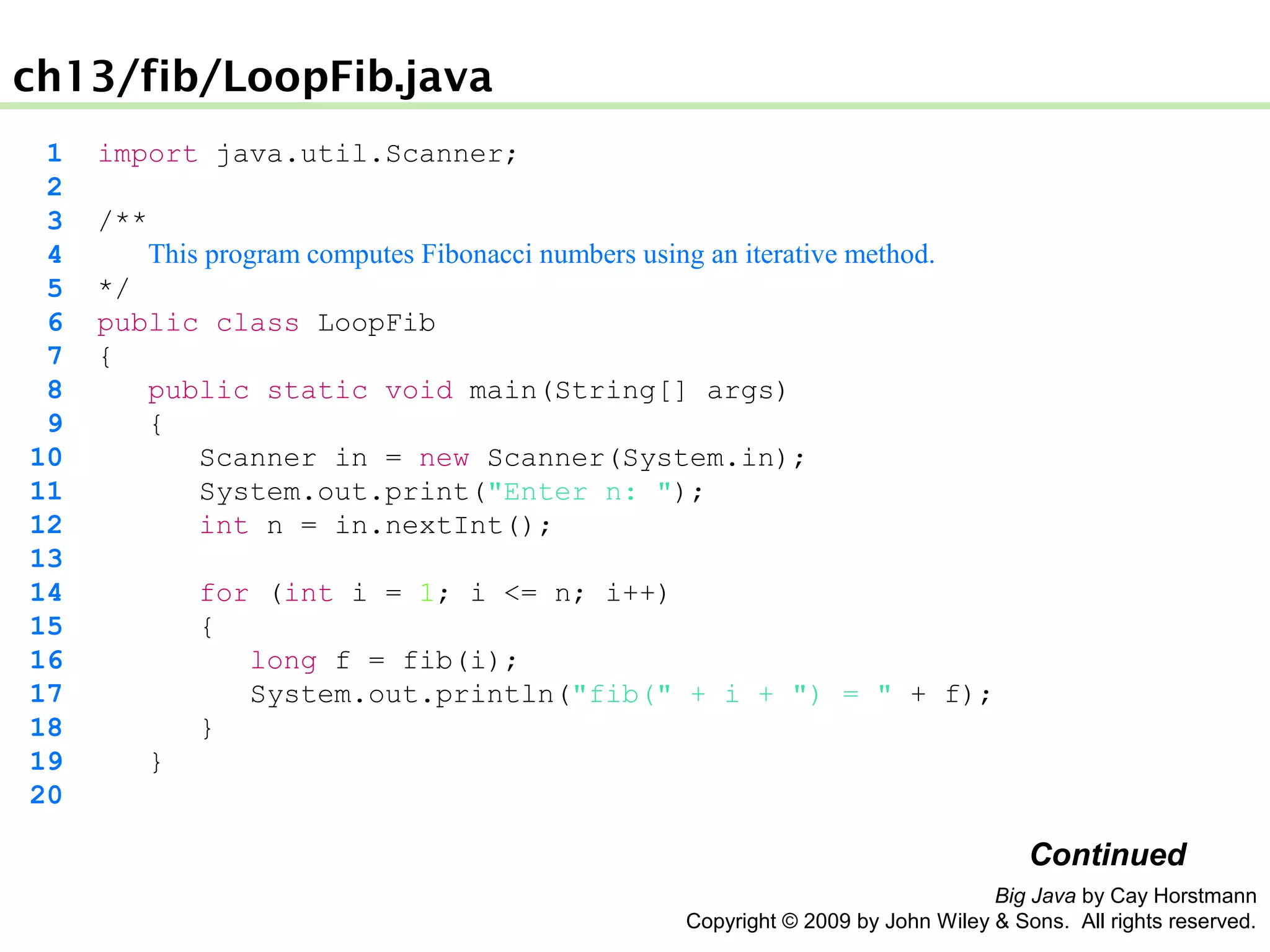The width and height of the screenshot is (1270, 952).
Task: Select the "import" keyword on line 1
Action: 148,154
